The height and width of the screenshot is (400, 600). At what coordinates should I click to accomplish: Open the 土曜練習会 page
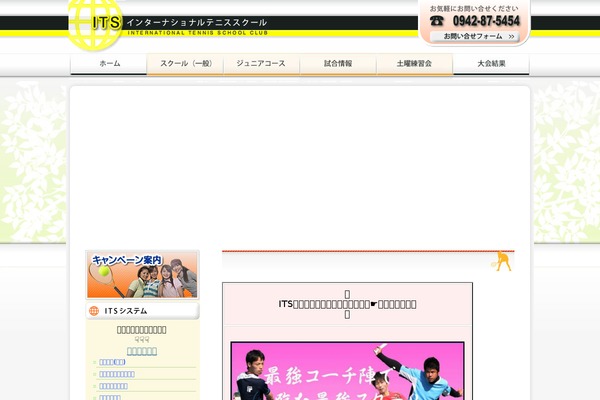(414, 64)
